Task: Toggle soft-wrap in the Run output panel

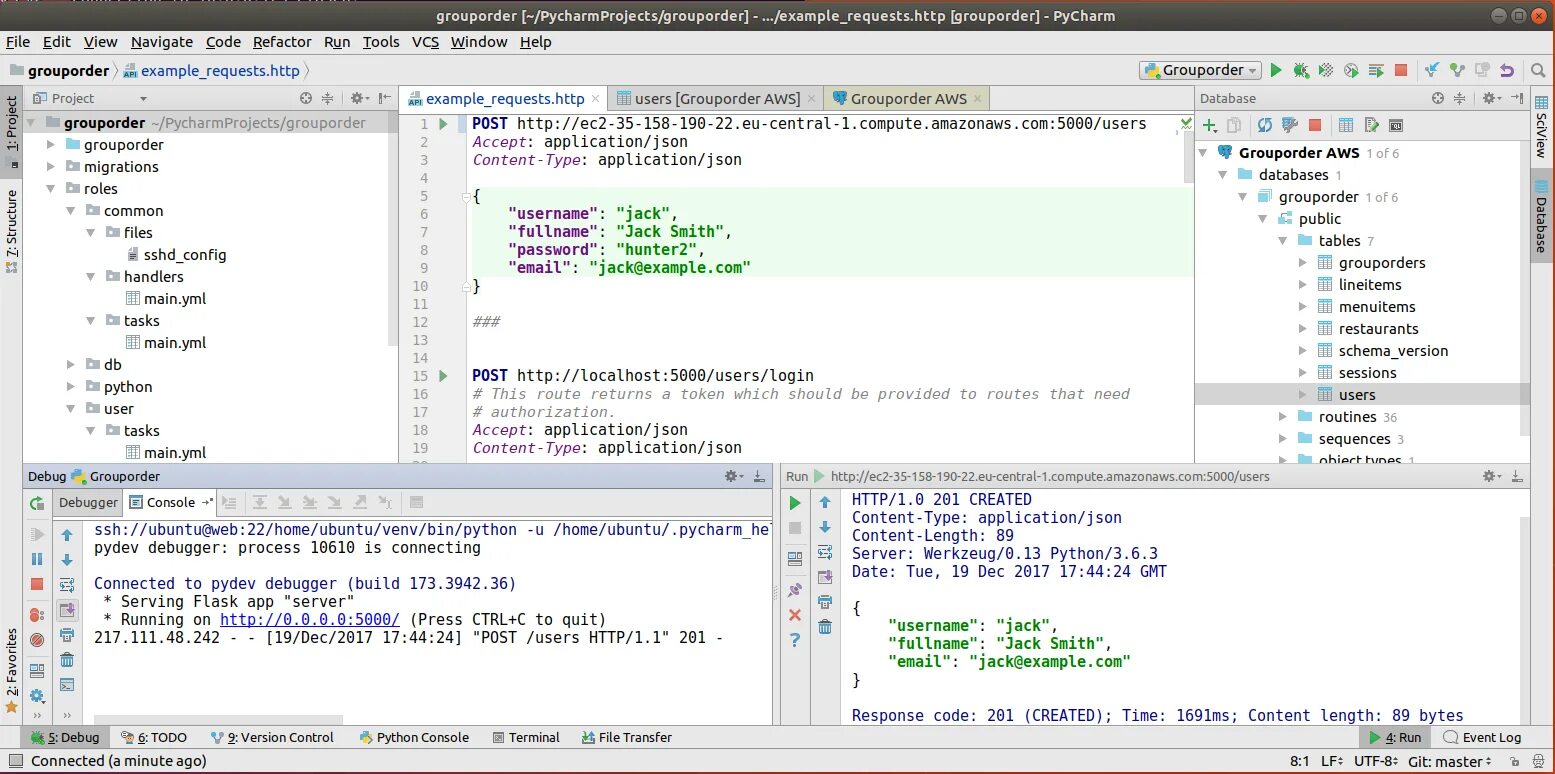Action: click(x=825, y=552)
